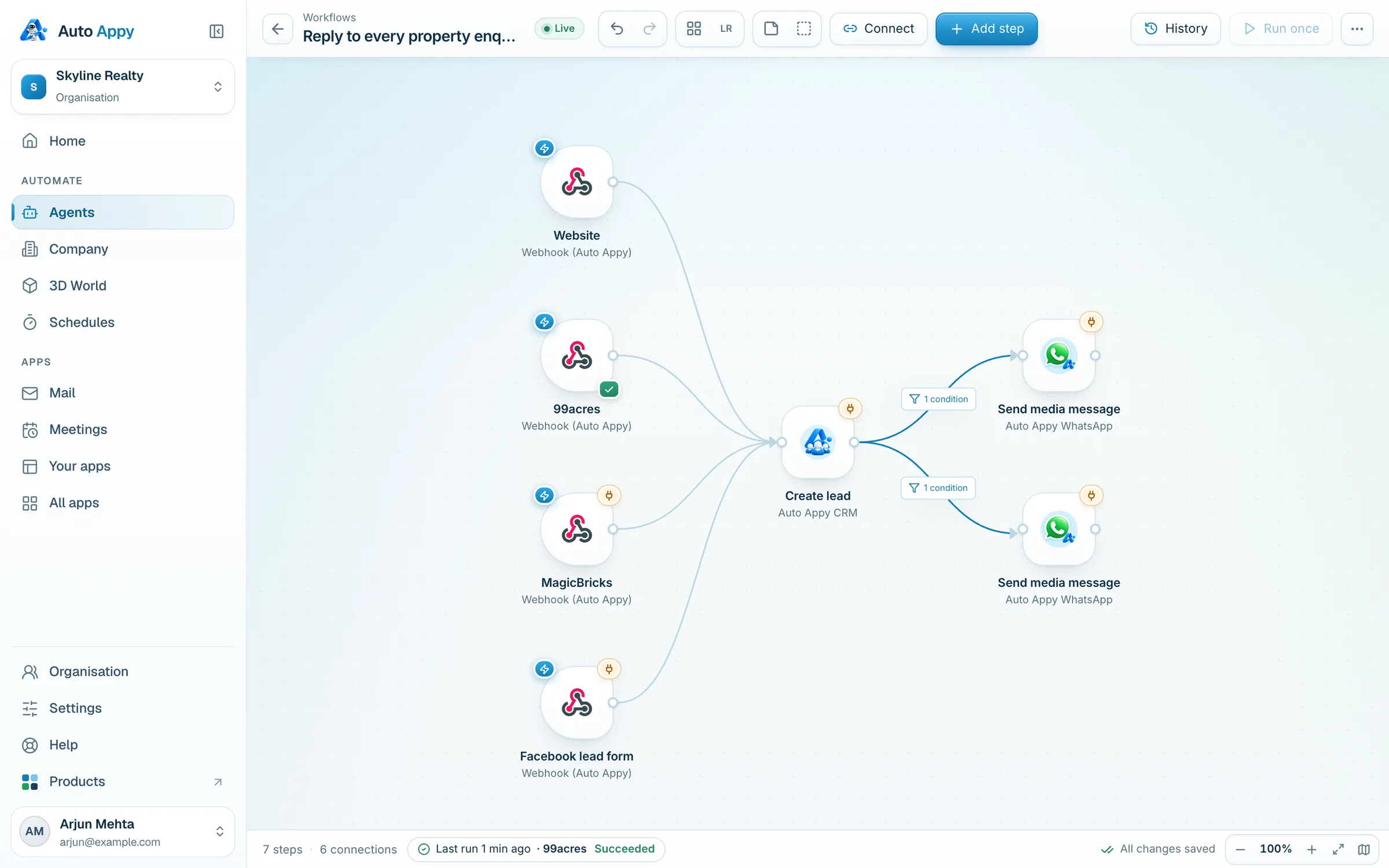The height and width of the screenshot is (868, 1389).
Task: Click the trigger bolt badge on Website node
Action: click(x=544, y=148)
